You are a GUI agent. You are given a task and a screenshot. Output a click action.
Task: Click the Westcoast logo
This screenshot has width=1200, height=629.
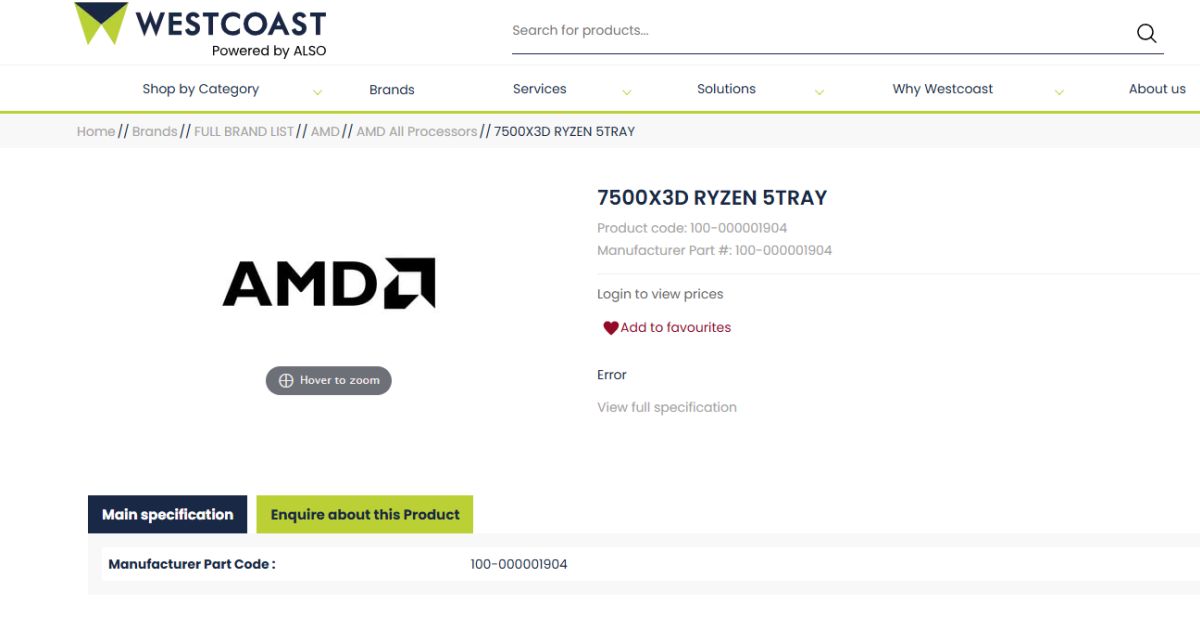(201, 29)
